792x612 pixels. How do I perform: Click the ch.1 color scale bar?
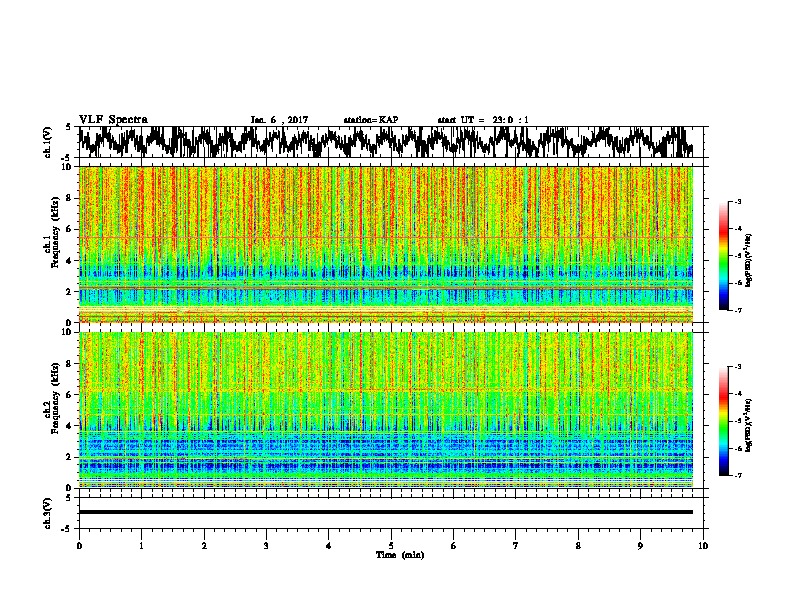pyautogui.click(x=723, y=256)
